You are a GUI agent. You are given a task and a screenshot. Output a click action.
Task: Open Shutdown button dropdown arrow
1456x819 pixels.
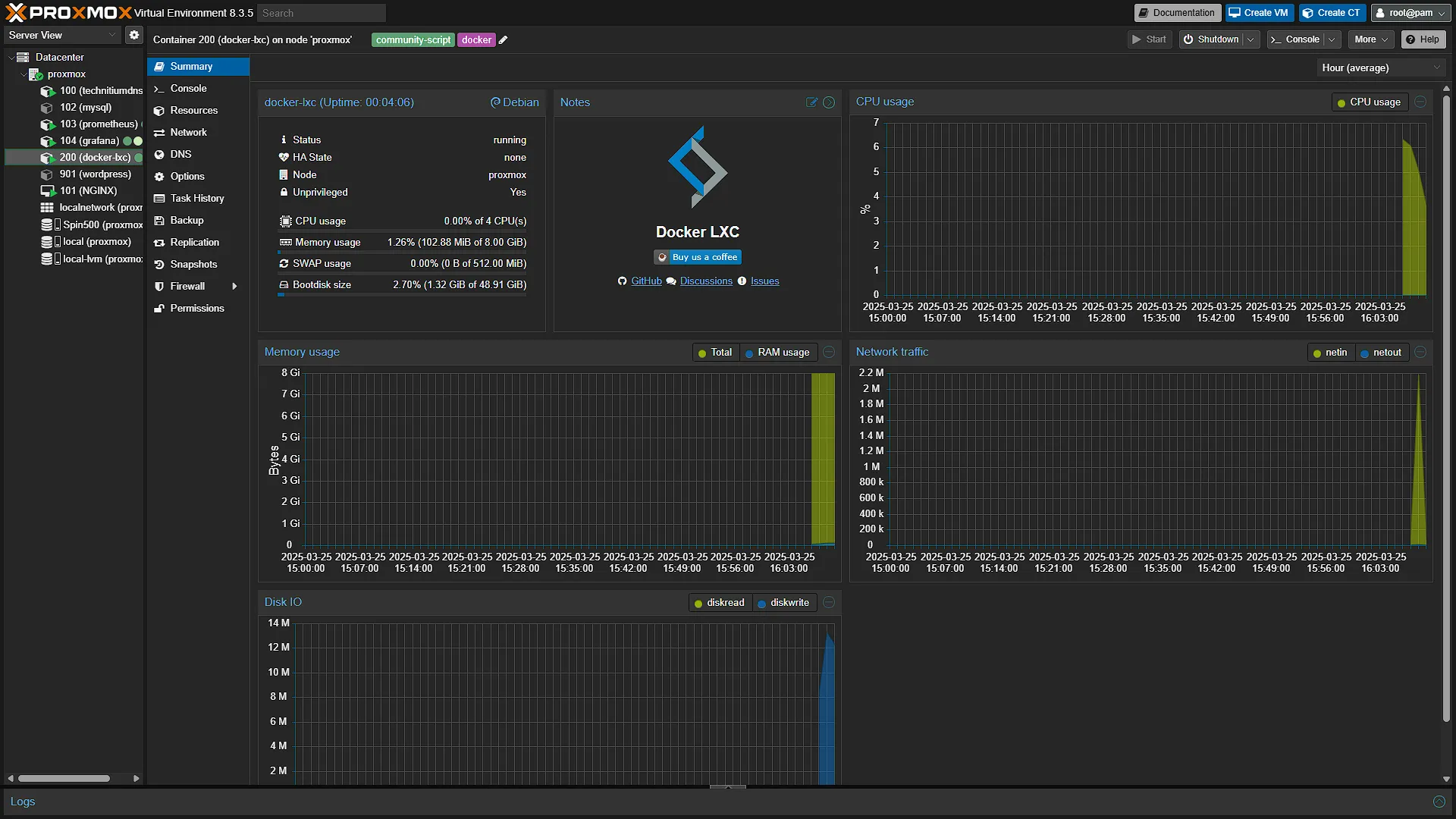[1250, 39]
